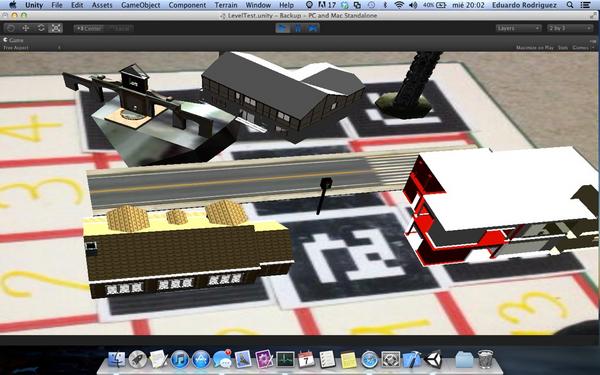
Task: Open the Window menu
Action: coord(258,5)
